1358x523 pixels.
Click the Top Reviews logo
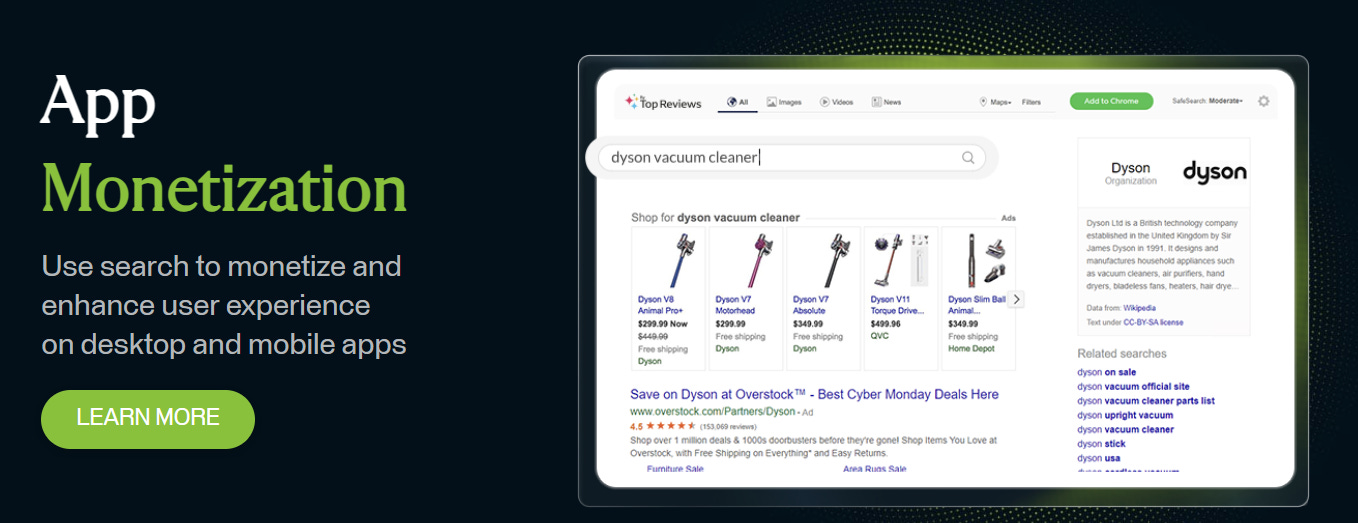[x=663, y=102]
